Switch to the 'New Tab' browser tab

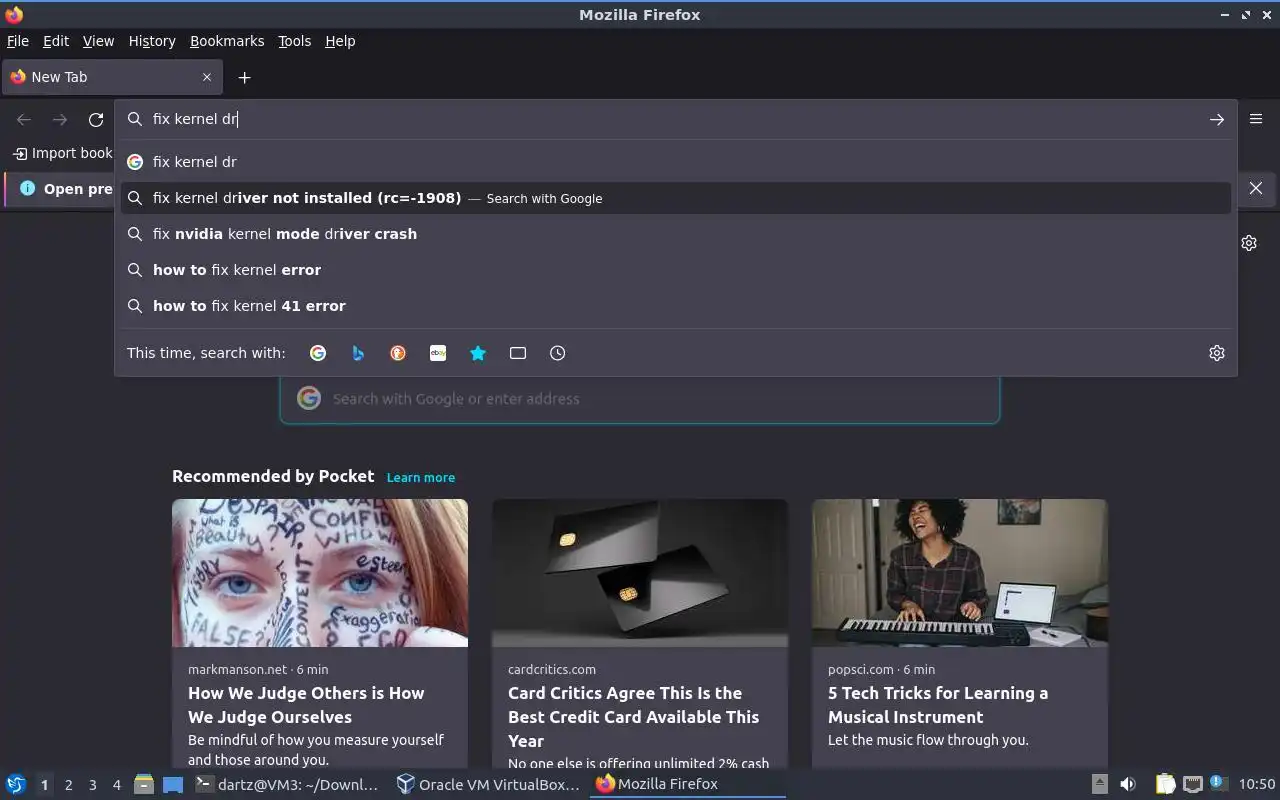click(110, 77)
